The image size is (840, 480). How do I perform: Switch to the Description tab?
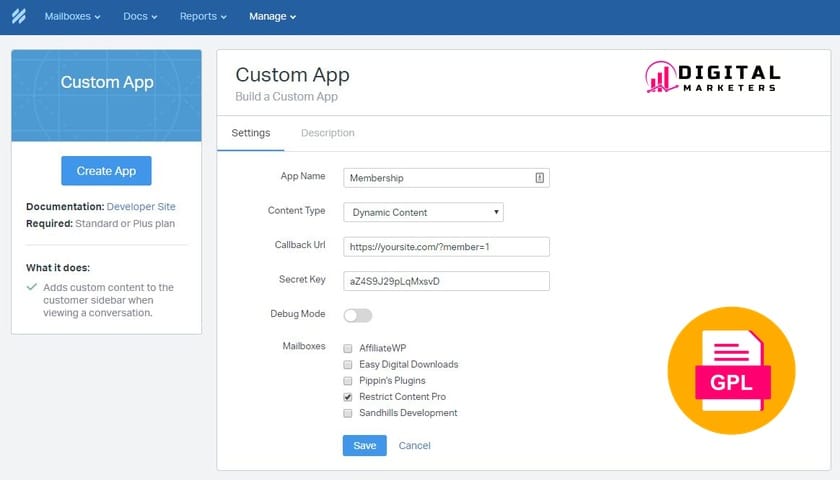[327, 133]
